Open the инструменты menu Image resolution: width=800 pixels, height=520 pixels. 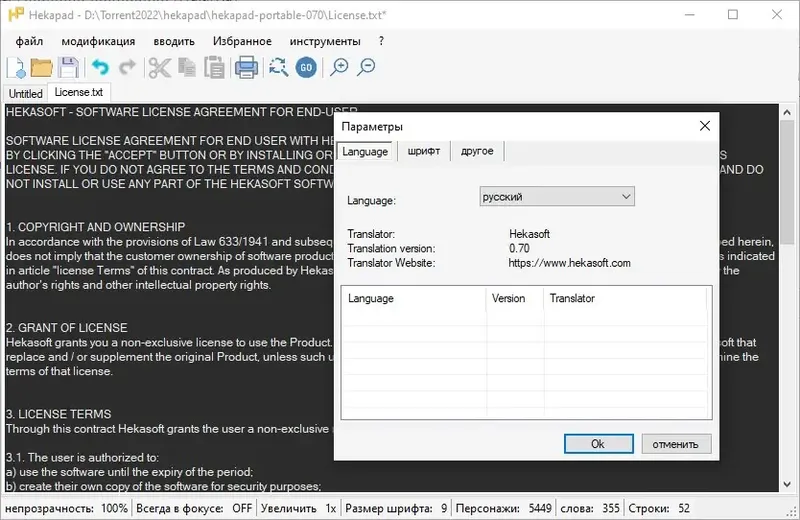(x=325, y=41)
